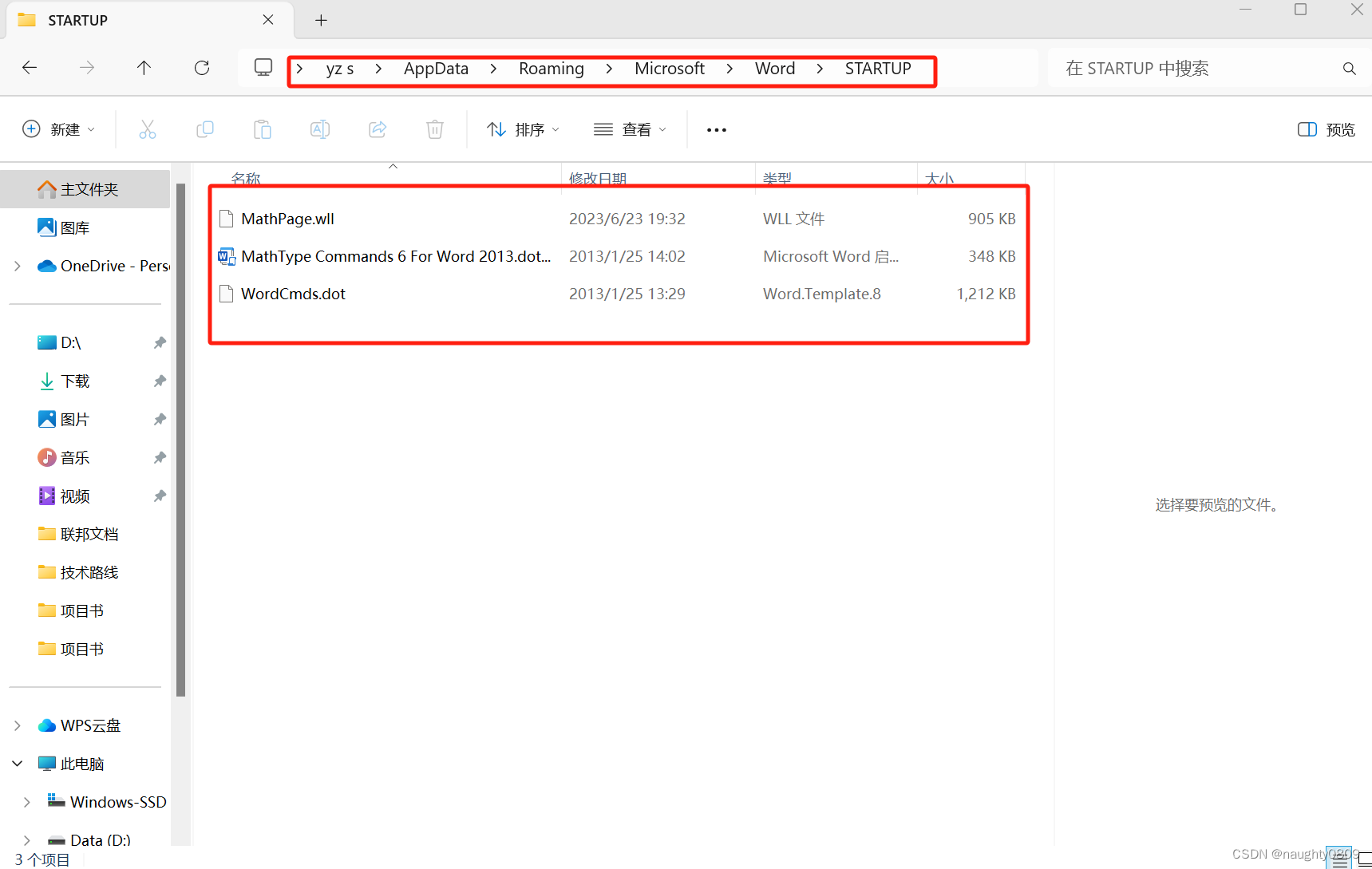Click the WordCmds.dot file icon

(227, 294)
